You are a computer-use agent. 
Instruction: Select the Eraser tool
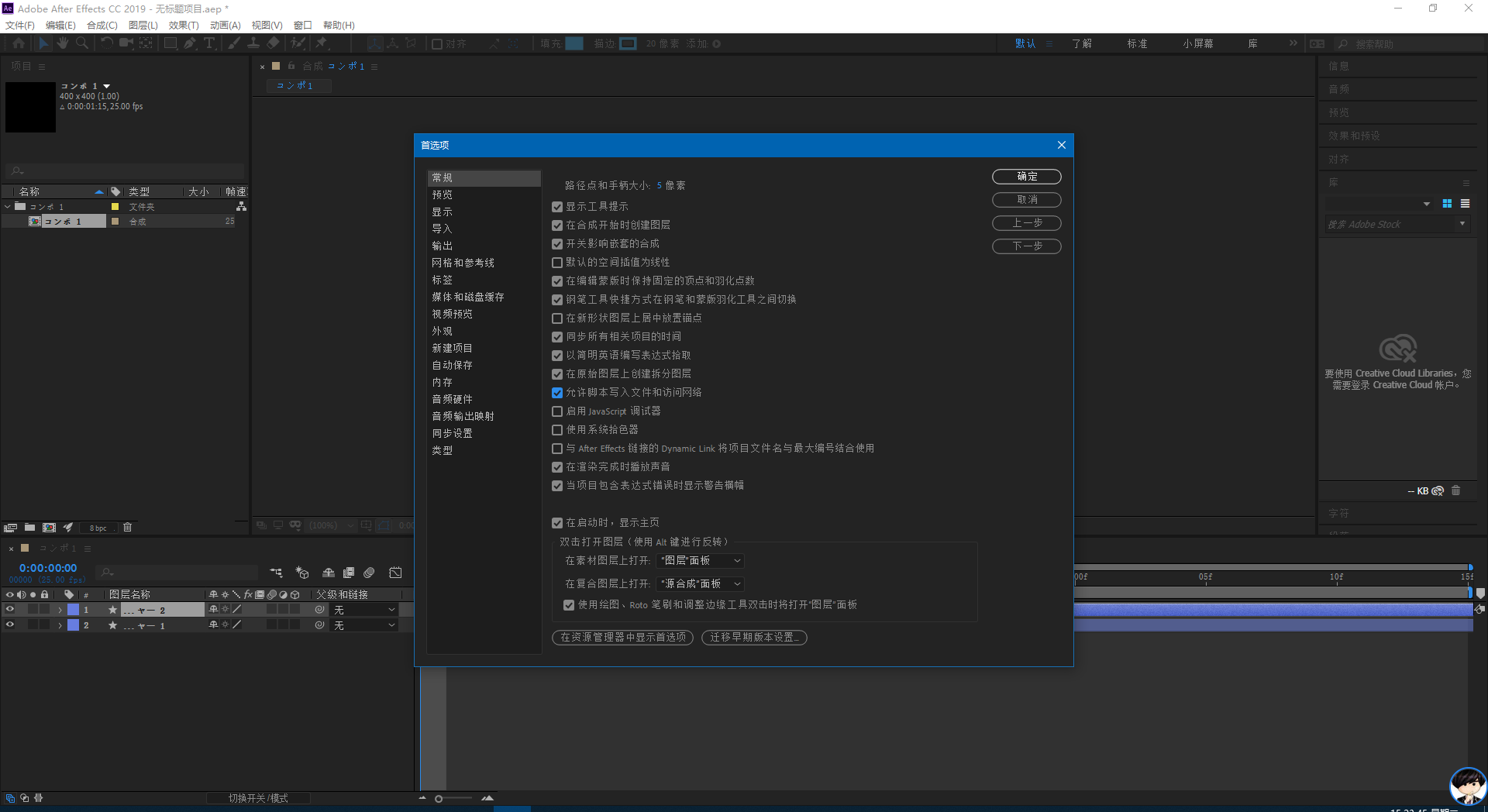(273, 43)
